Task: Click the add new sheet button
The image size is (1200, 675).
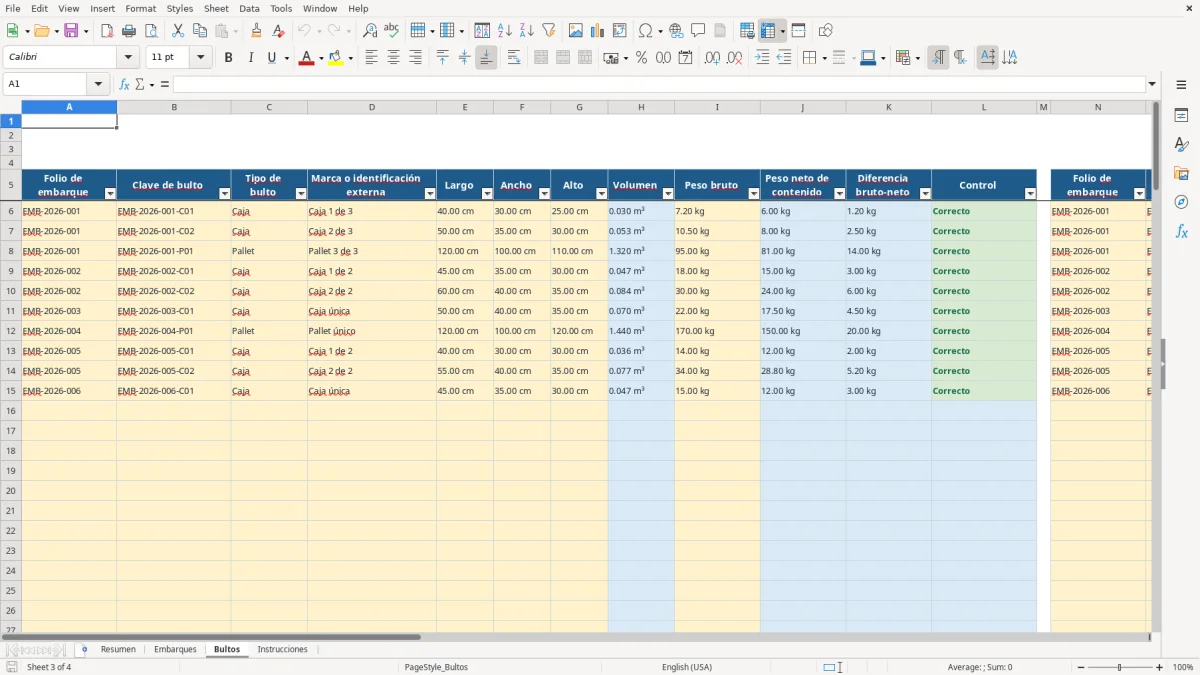Action: 84,649
